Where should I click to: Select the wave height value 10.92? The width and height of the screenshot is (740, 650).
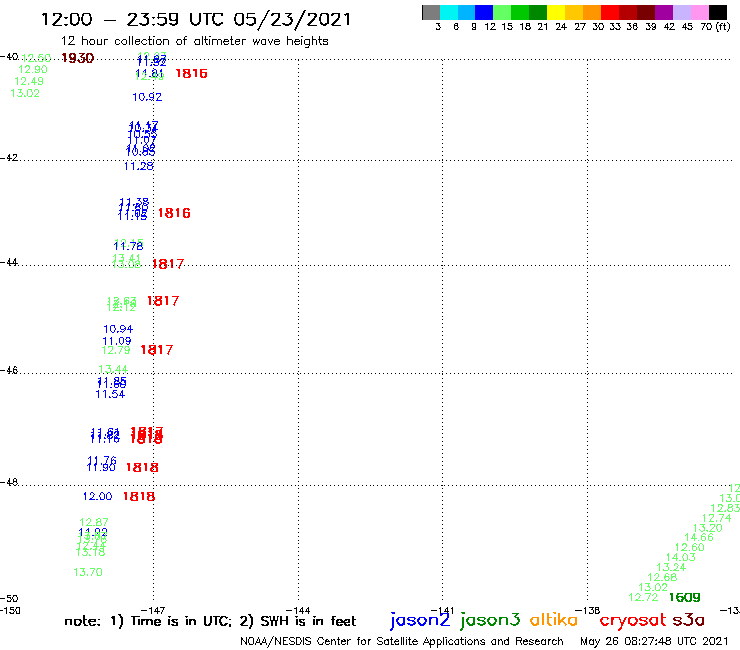[147, 97]
